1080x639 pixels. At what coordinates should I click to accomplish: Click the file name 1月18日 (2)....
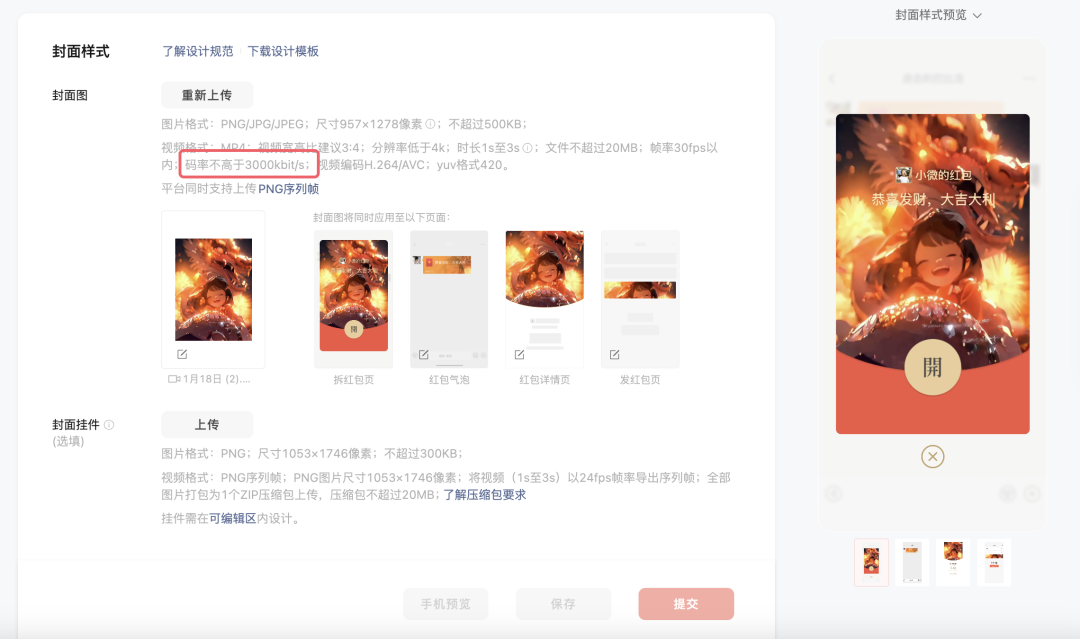(216, 379)
